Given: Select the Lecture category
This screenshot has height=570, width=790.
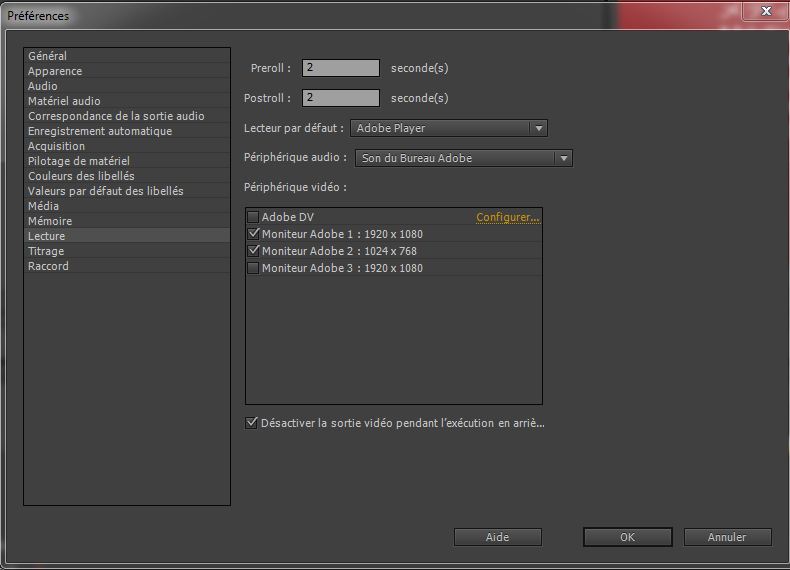Looking at the screenshot, I should (x=126, y=236).
